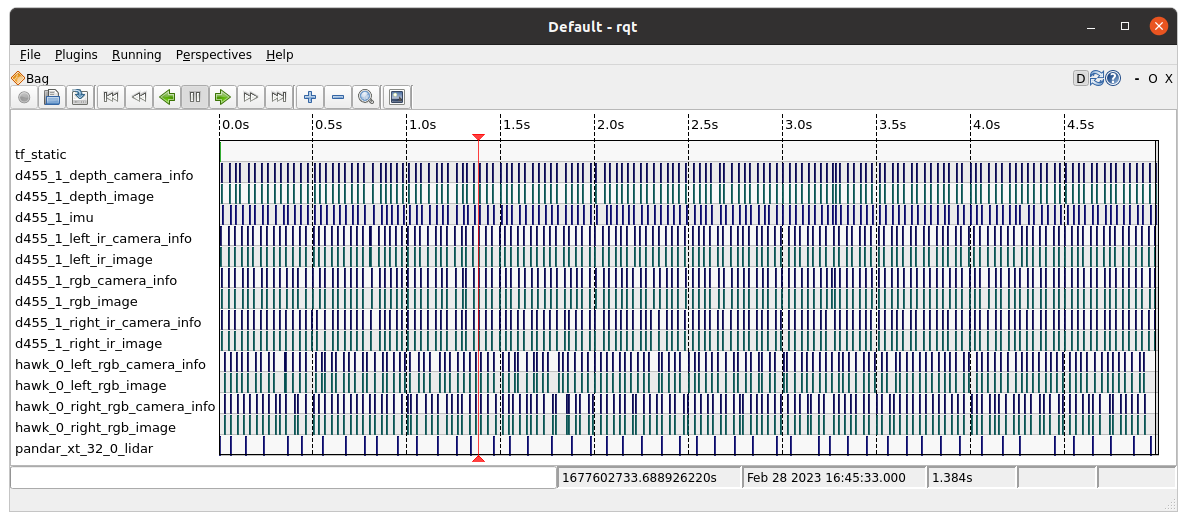Click the reload plugin refresh icon

coord(1097,78)
